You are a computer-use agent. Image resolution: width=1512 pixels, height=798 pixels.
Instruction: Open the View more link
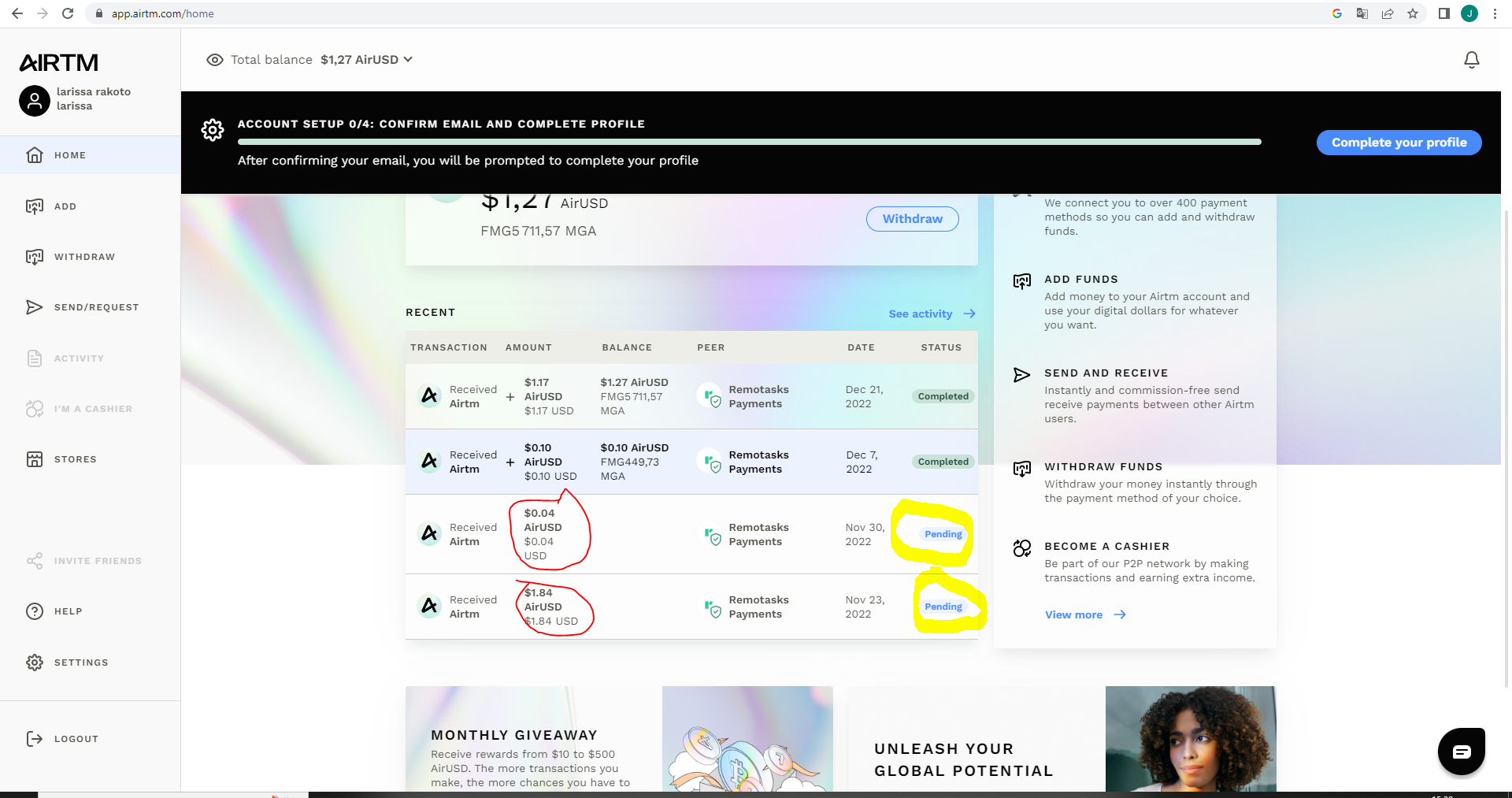(1085, 614)
